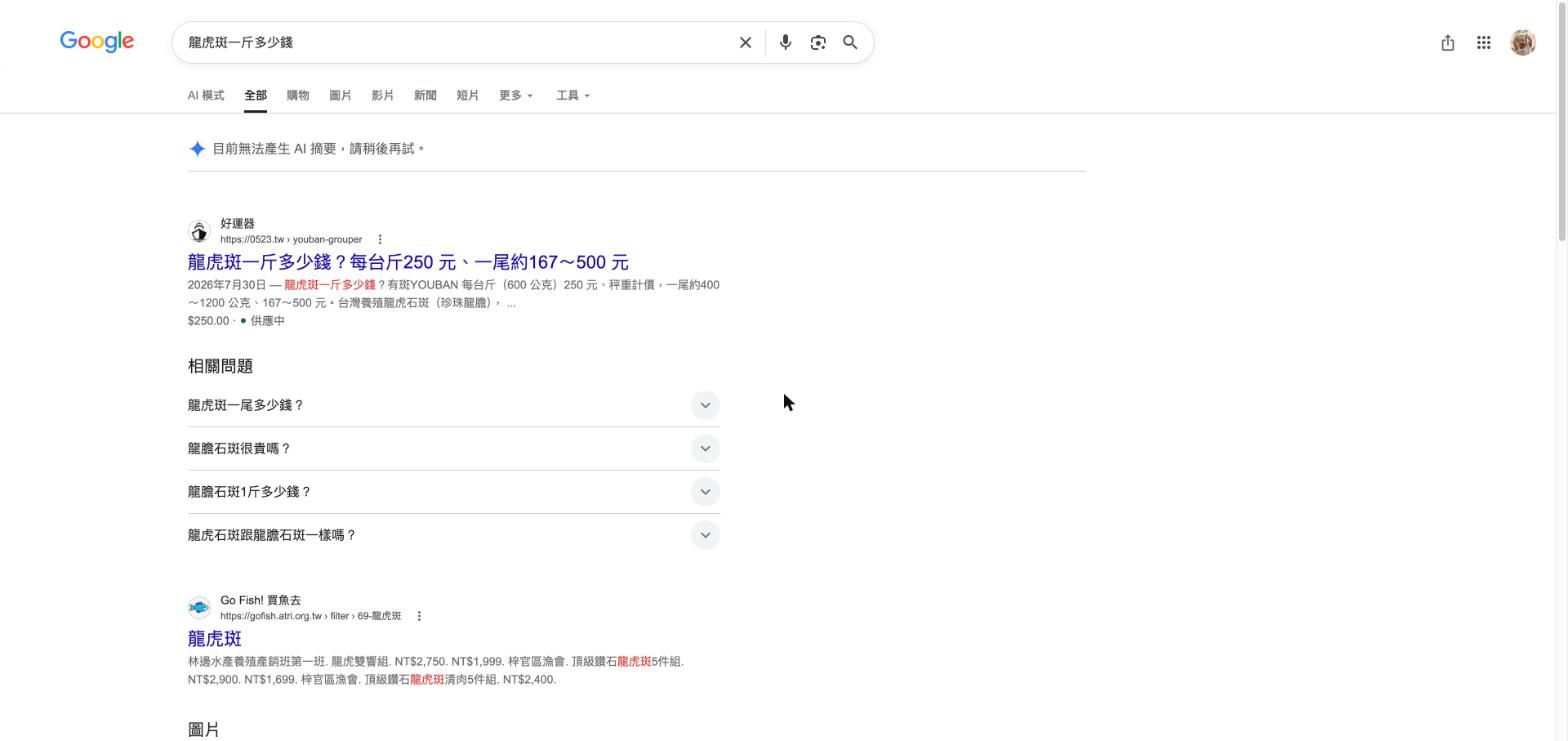Click the Go Fish! 買魚去 site name
1568x741 pixels.
coord(260,600)
